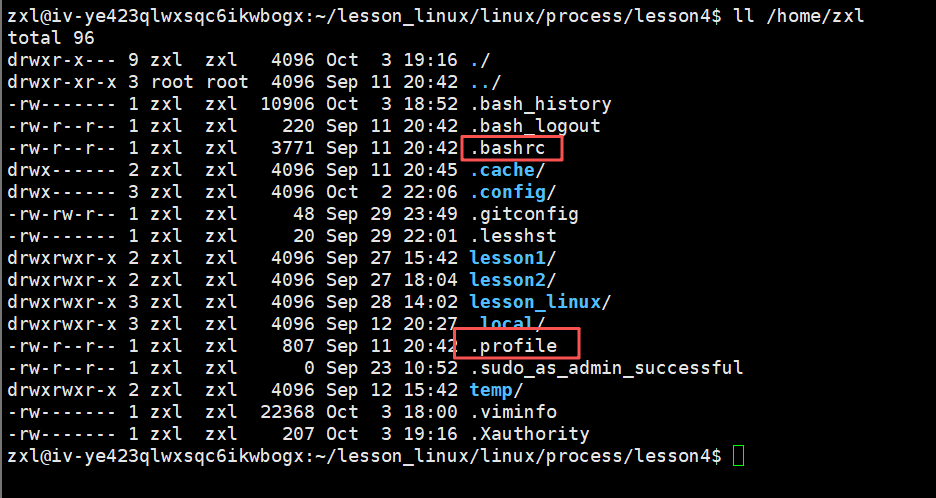The width and height of the screenshot is (936, 498).
Task: Click the parent directory ../ entry
Action: [485, 82]
